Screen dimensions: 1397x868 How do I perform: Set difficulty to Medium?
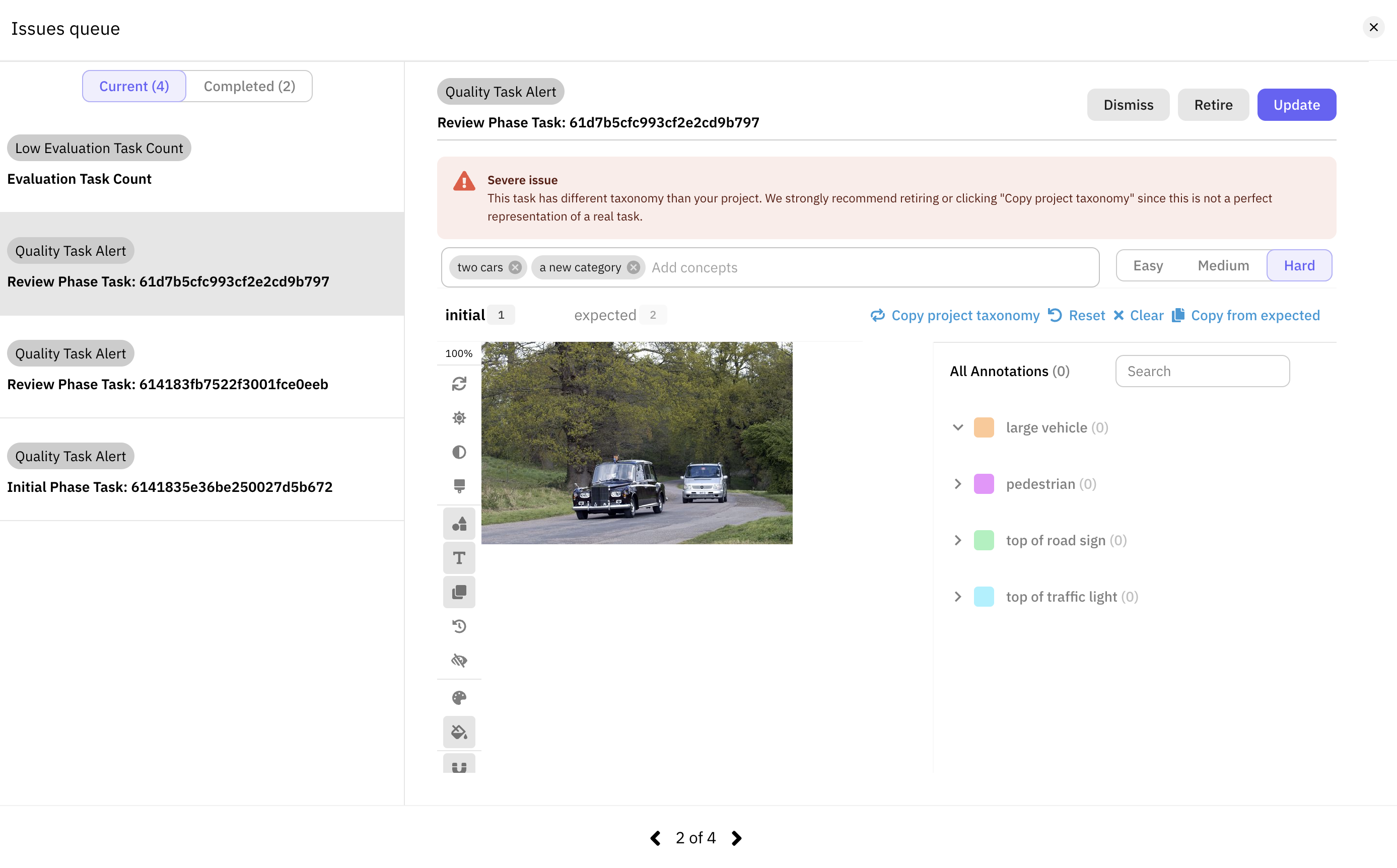point(1223,266)
